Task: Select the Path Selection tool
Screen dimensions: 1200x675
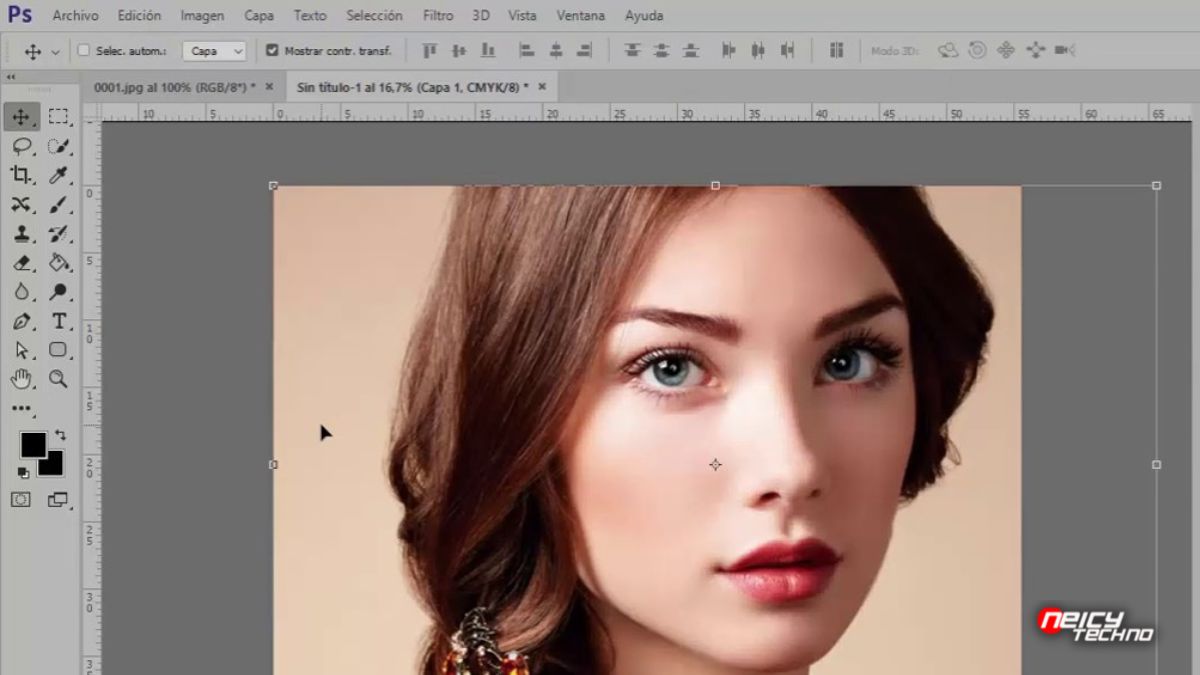Action: [21, 350]
